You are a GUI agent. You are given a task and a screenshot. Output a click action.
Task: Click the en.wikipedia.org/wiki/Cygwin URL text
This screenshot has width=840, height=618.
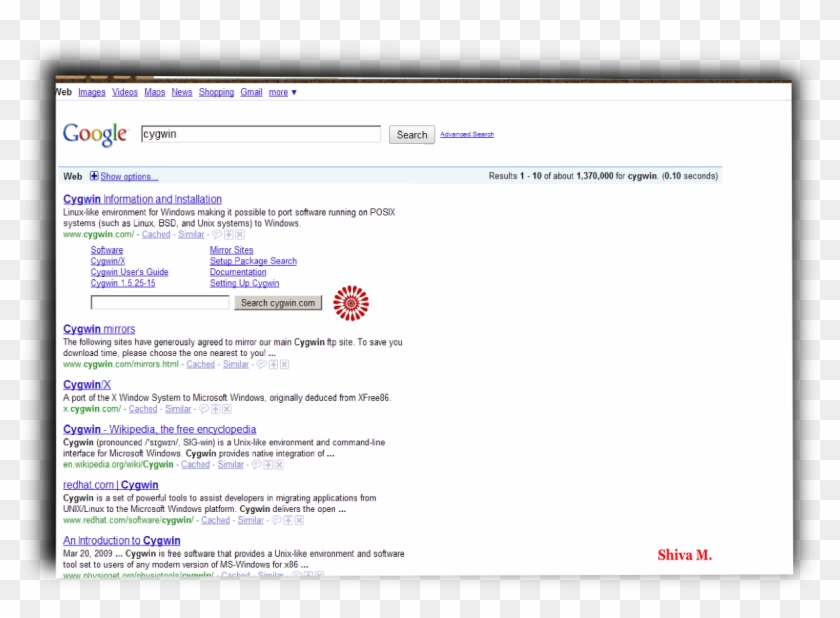[x=118, y=465]
